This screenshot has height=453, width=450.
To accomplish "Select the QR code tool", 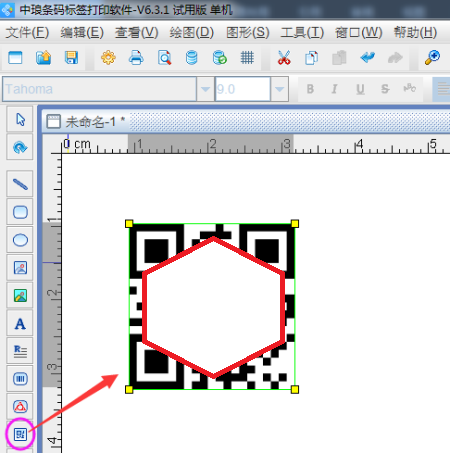I will [x=20, y=434].
